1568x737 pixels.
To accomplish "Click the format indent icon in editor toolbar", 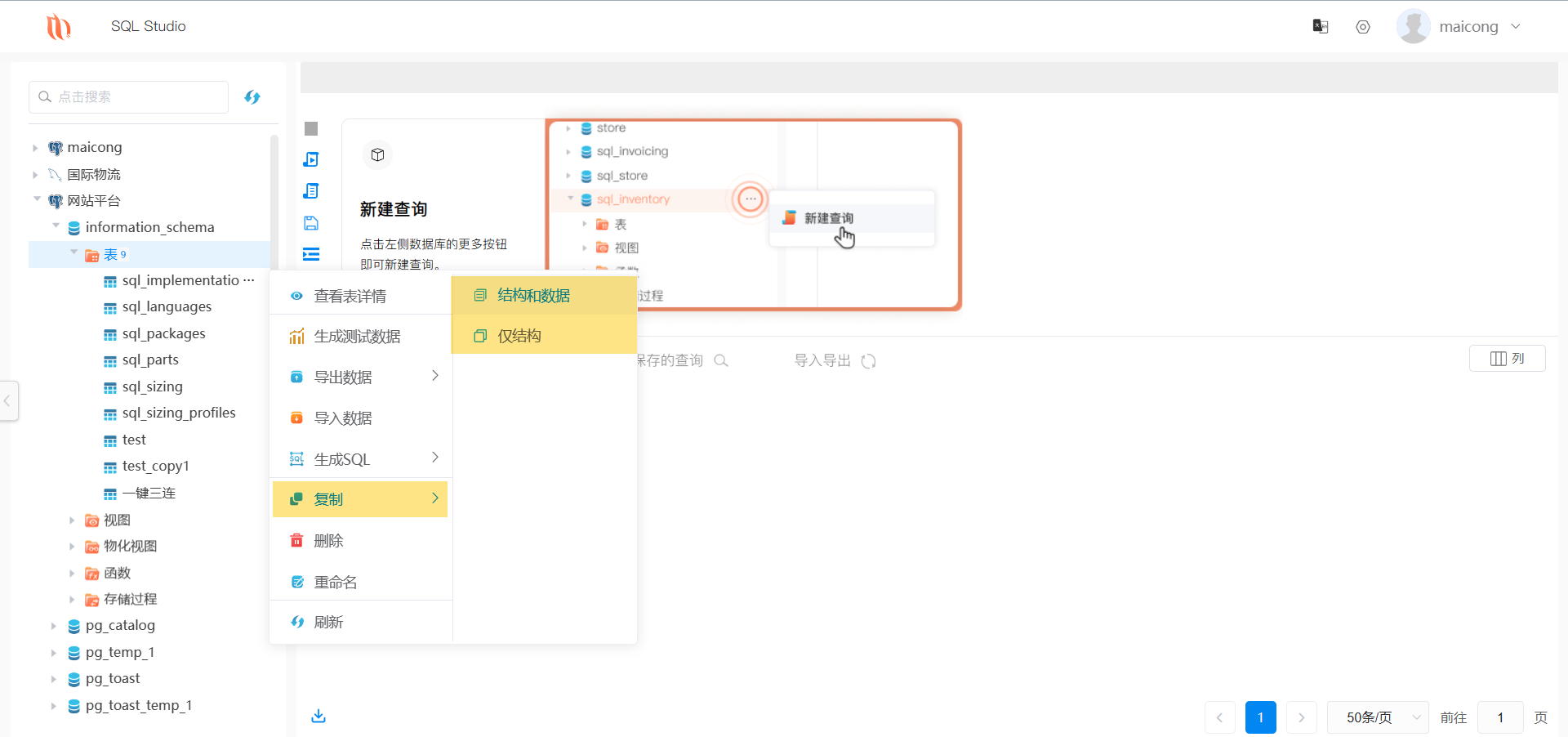I will tap(311, 254).
